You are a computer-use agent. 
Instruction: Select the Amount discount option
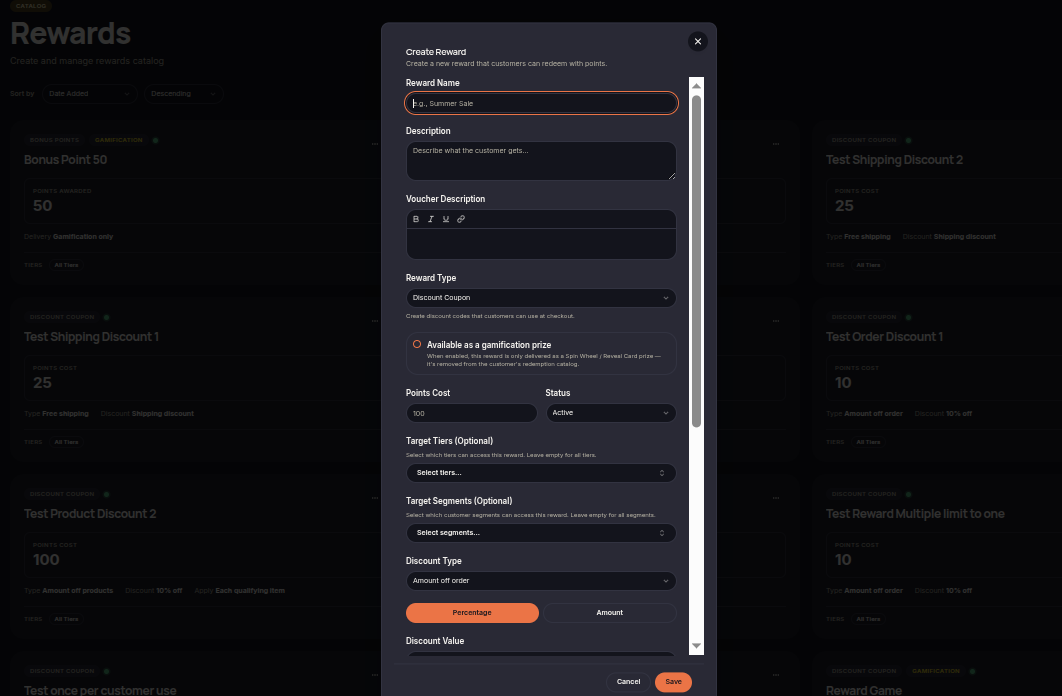click(610, 613)
